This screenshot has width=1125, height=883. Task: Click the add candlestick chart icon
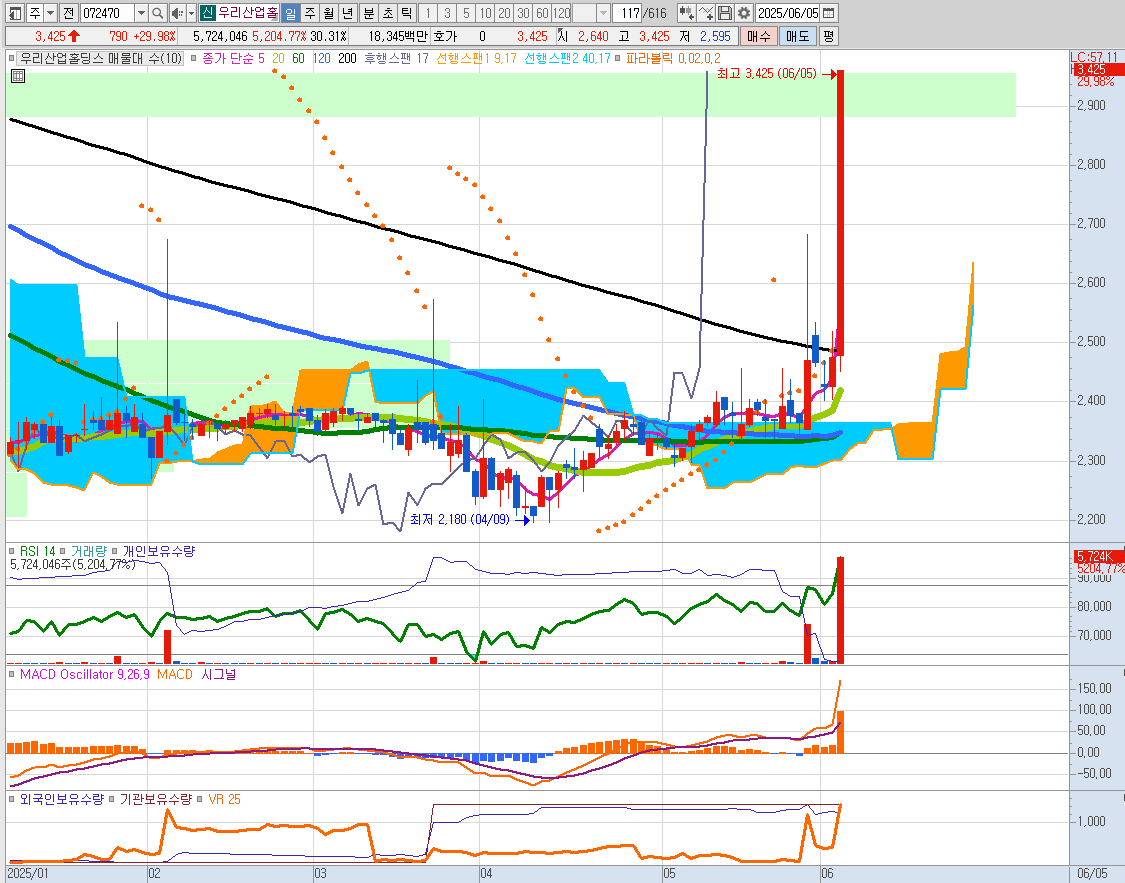pos(687,13)
